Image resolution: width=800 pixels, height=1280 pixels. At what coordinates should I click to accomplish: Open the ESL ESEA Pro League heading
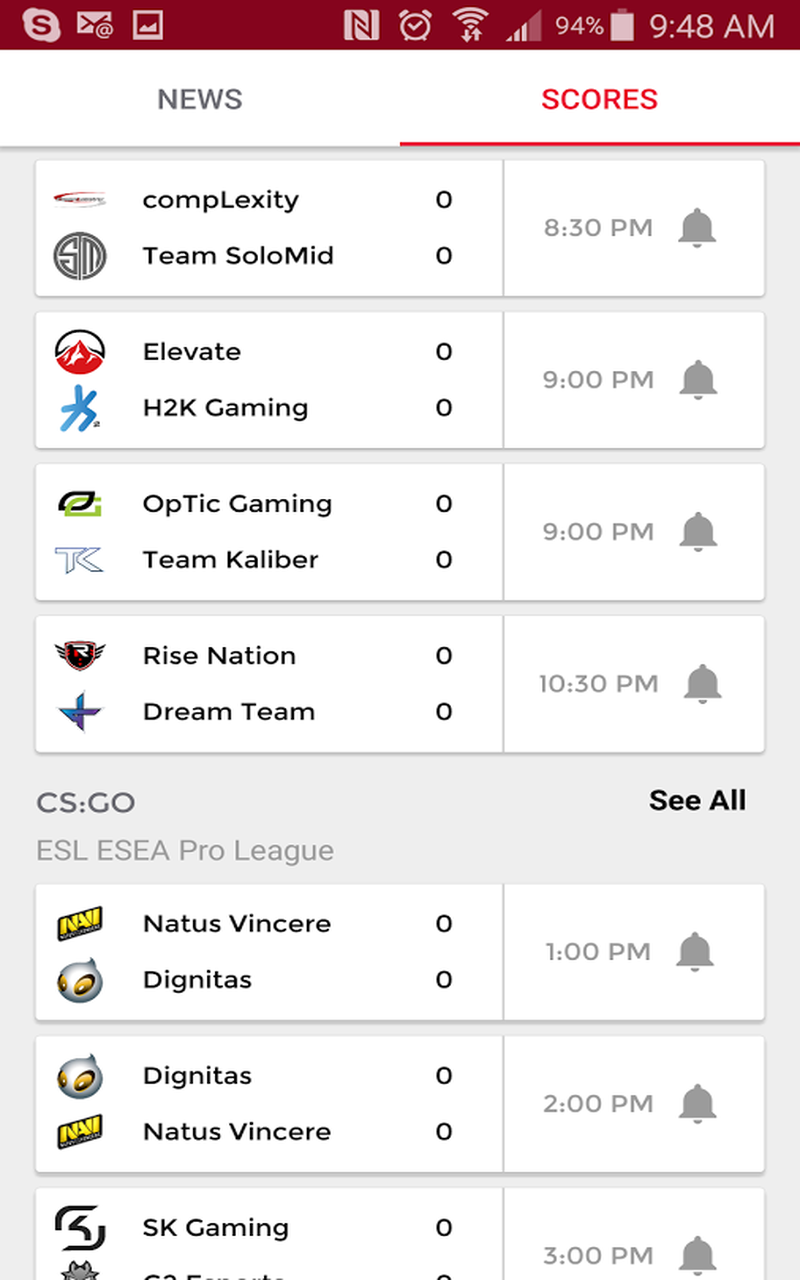(185, 851)
